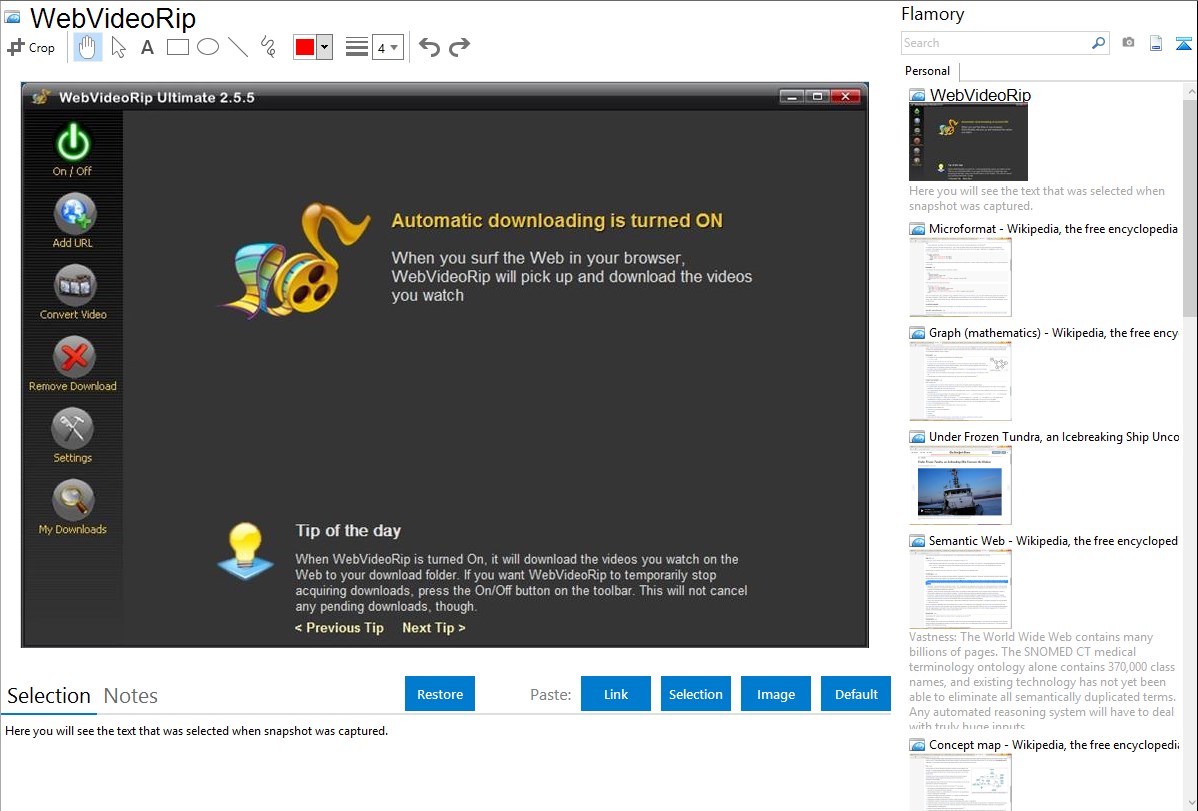The image size is (1198, 811).
Task: Select the Crop tool
Action: [31, 47]
